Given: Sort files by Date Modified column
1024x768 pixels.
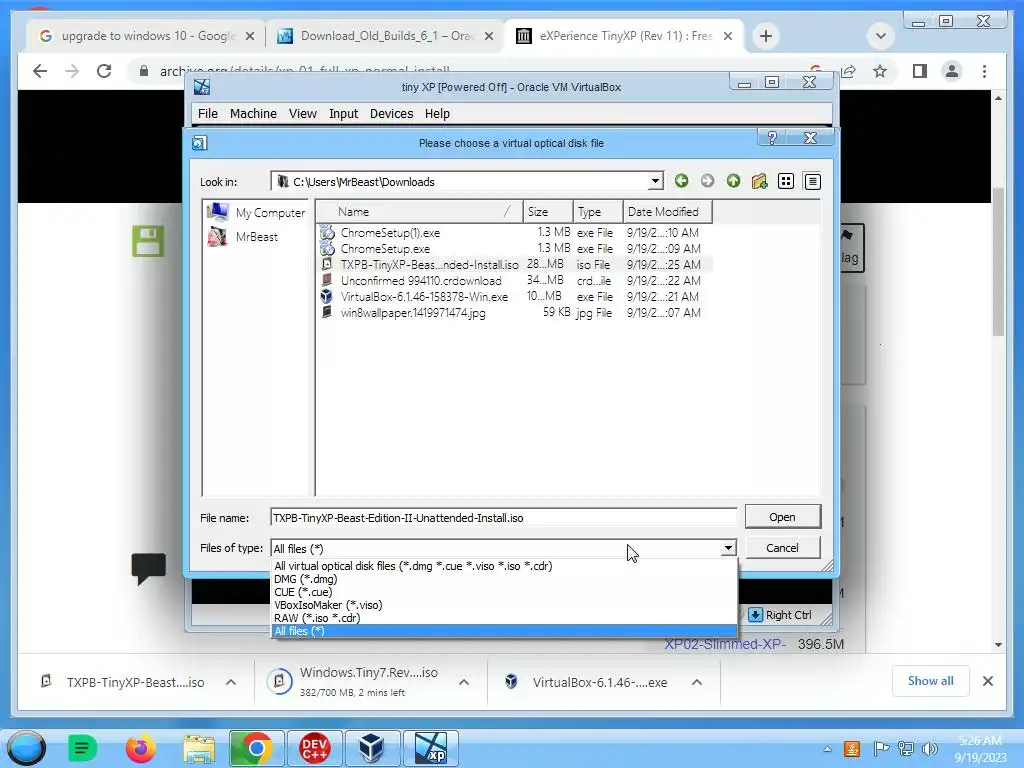Looking at the screenshot, I should click(667, 212).
